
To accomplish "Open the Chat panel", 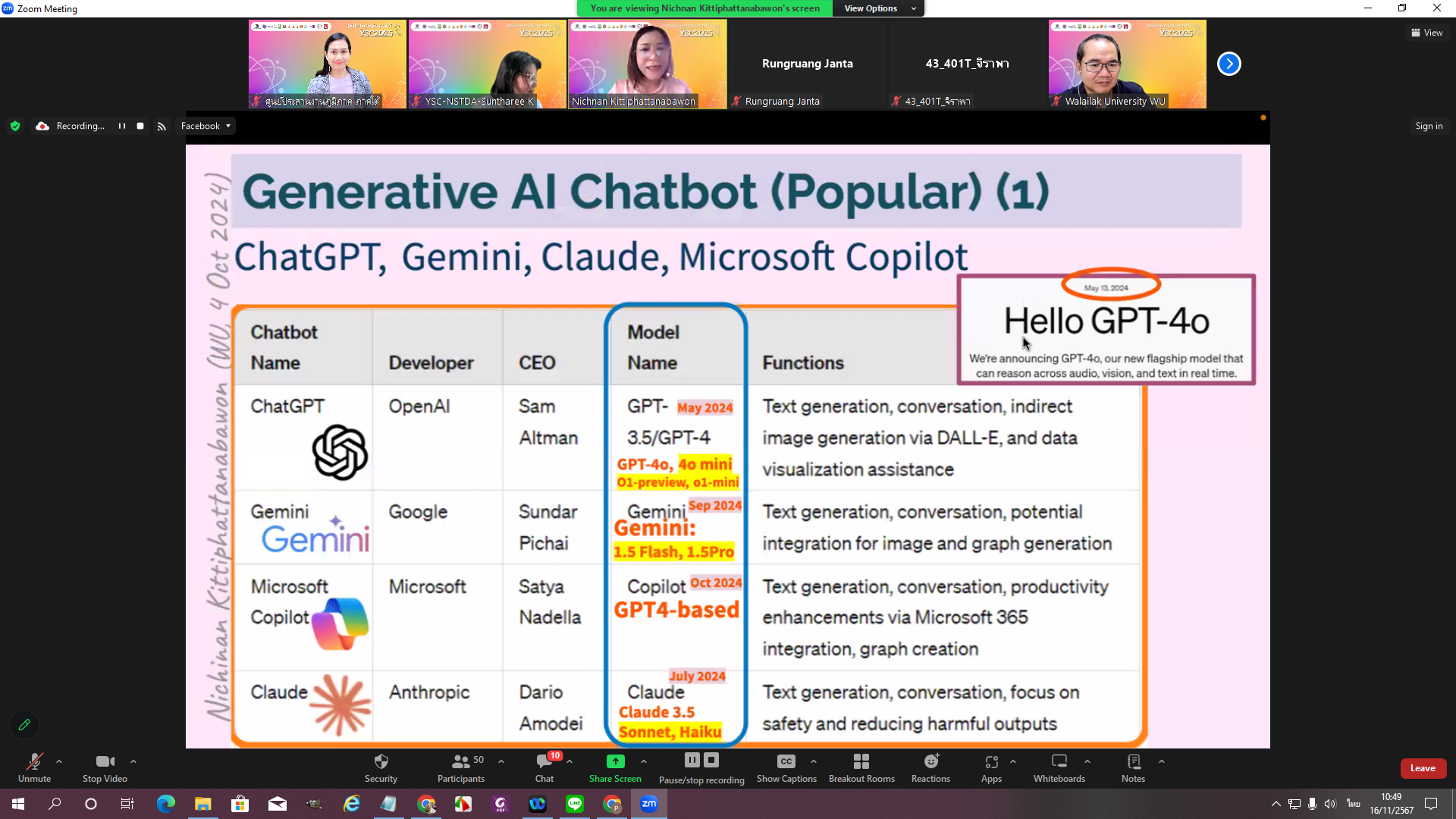I will click(544, 761).
